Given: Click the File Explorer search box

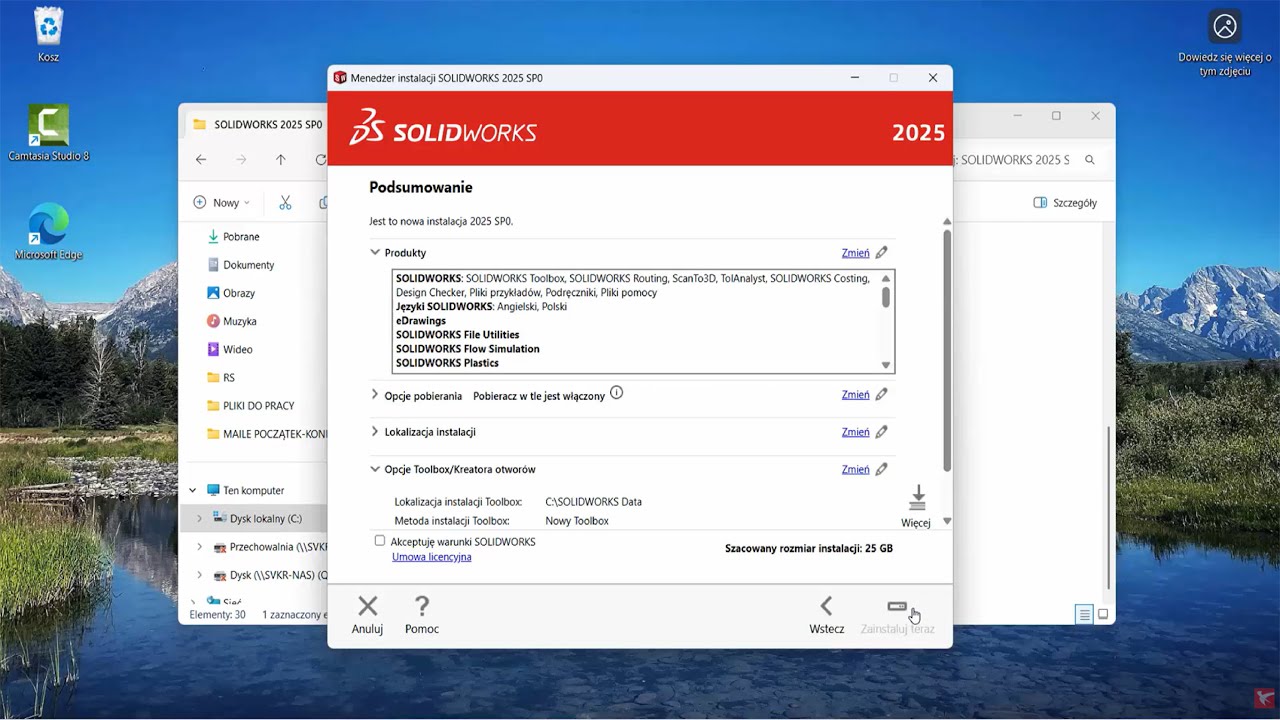Looking at the screenshot, I should tap(1026, 160).
